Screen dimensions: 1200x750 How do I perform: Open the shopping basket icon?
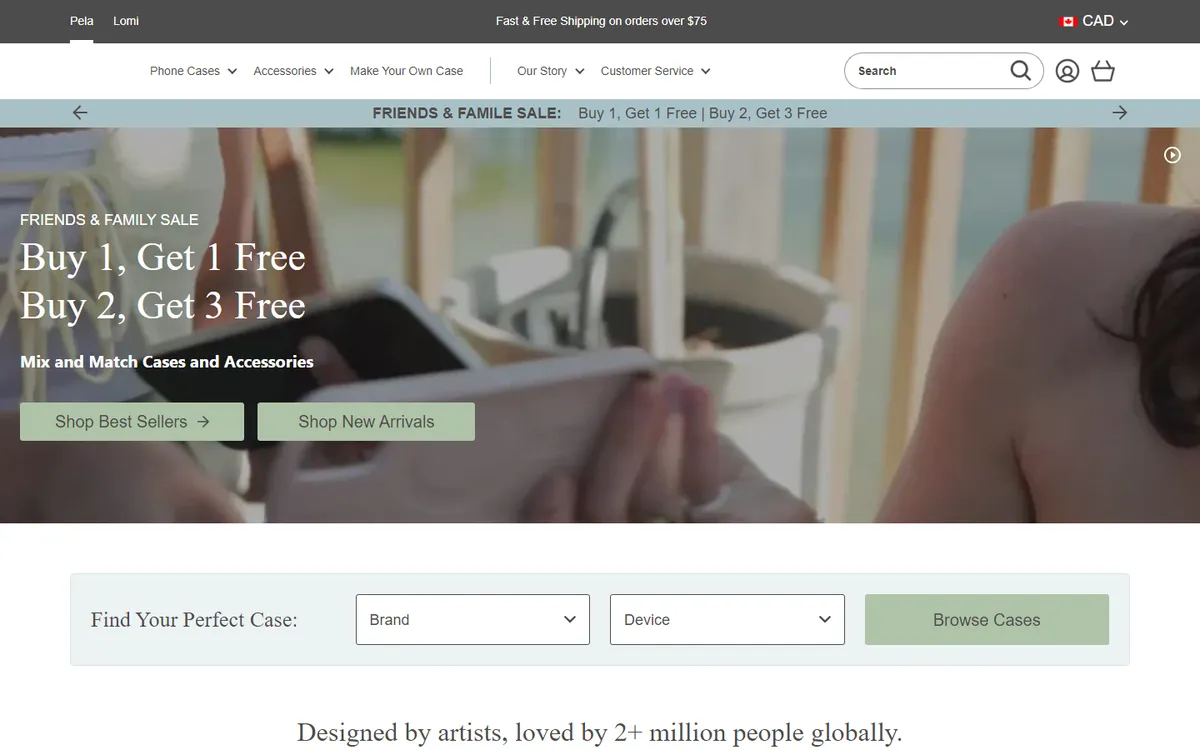click(x=1103, y=71)
